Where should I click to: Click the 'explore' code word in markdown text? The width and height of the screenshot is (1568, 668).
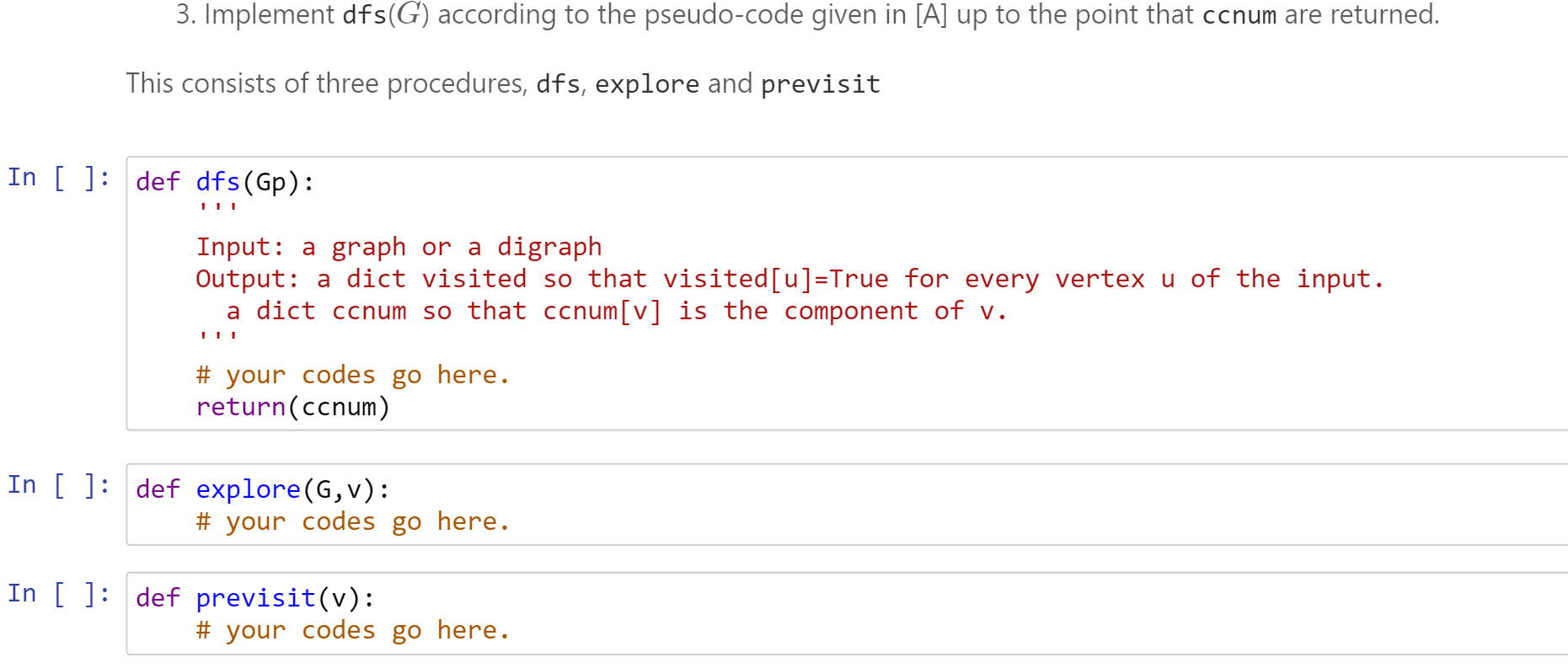coord(647,84)
